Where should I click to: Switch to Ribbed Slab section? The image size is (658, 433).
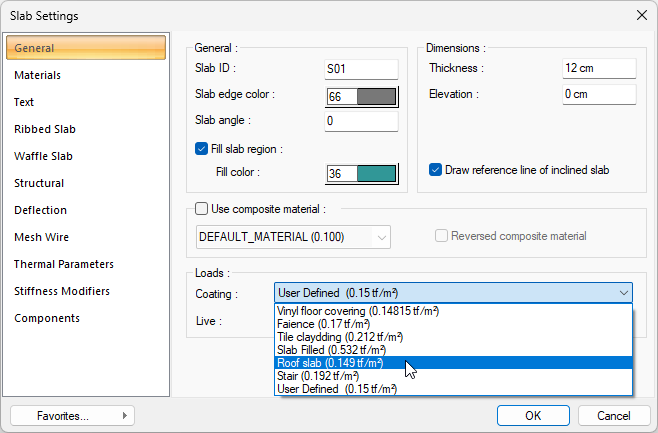coord(45,129)
